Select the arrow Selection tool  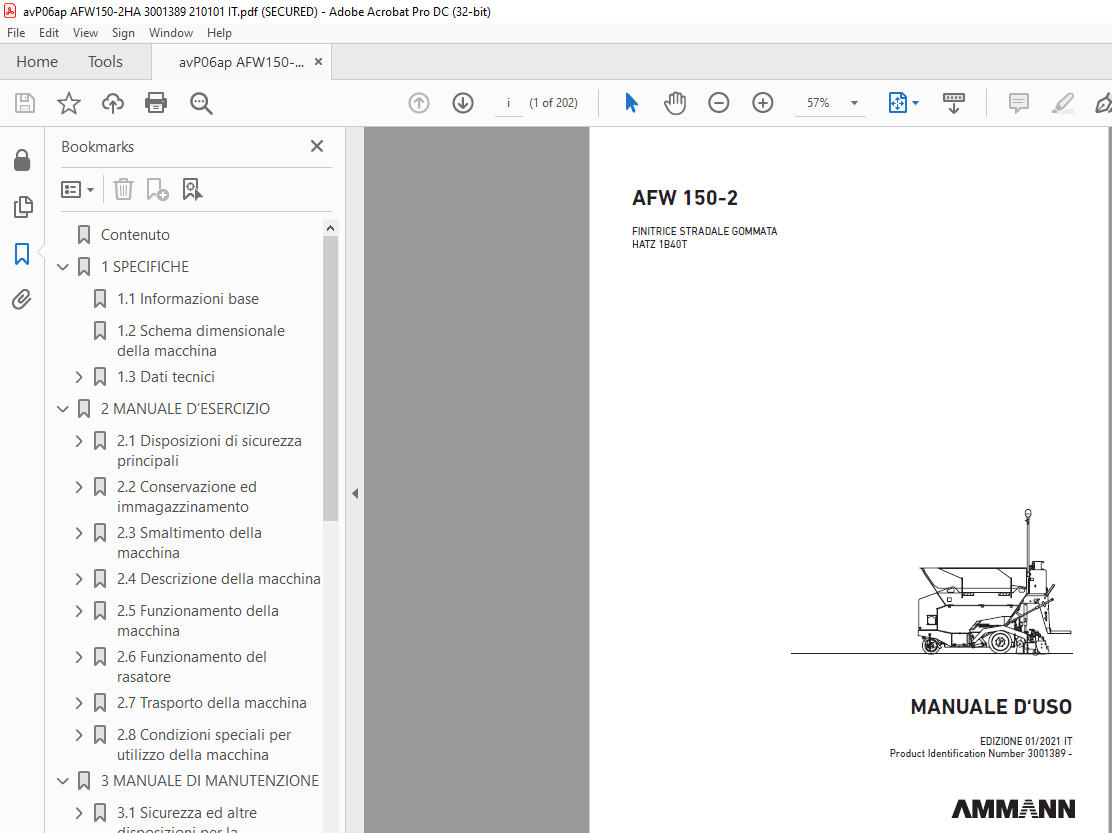[631, 103]
